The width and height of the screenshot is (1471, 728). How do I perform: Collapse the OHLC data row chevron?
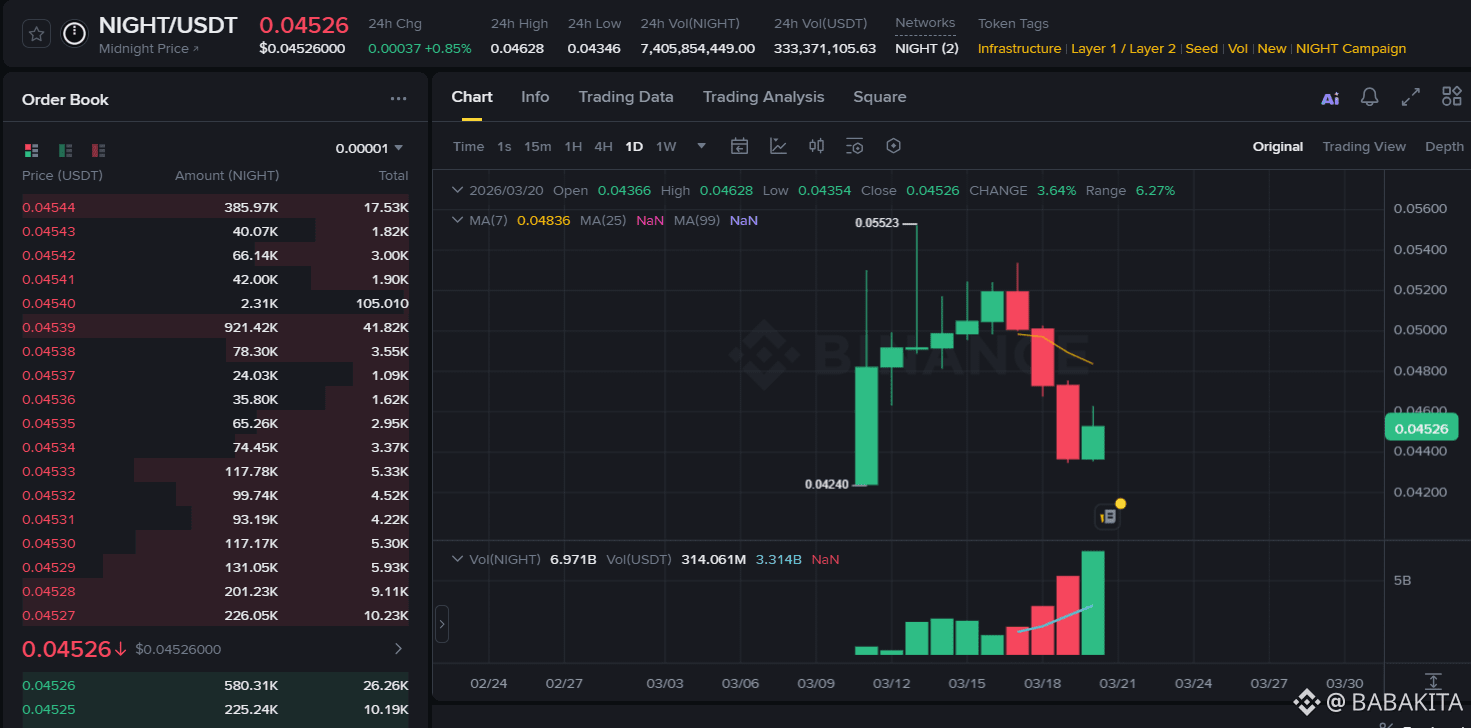458,190
